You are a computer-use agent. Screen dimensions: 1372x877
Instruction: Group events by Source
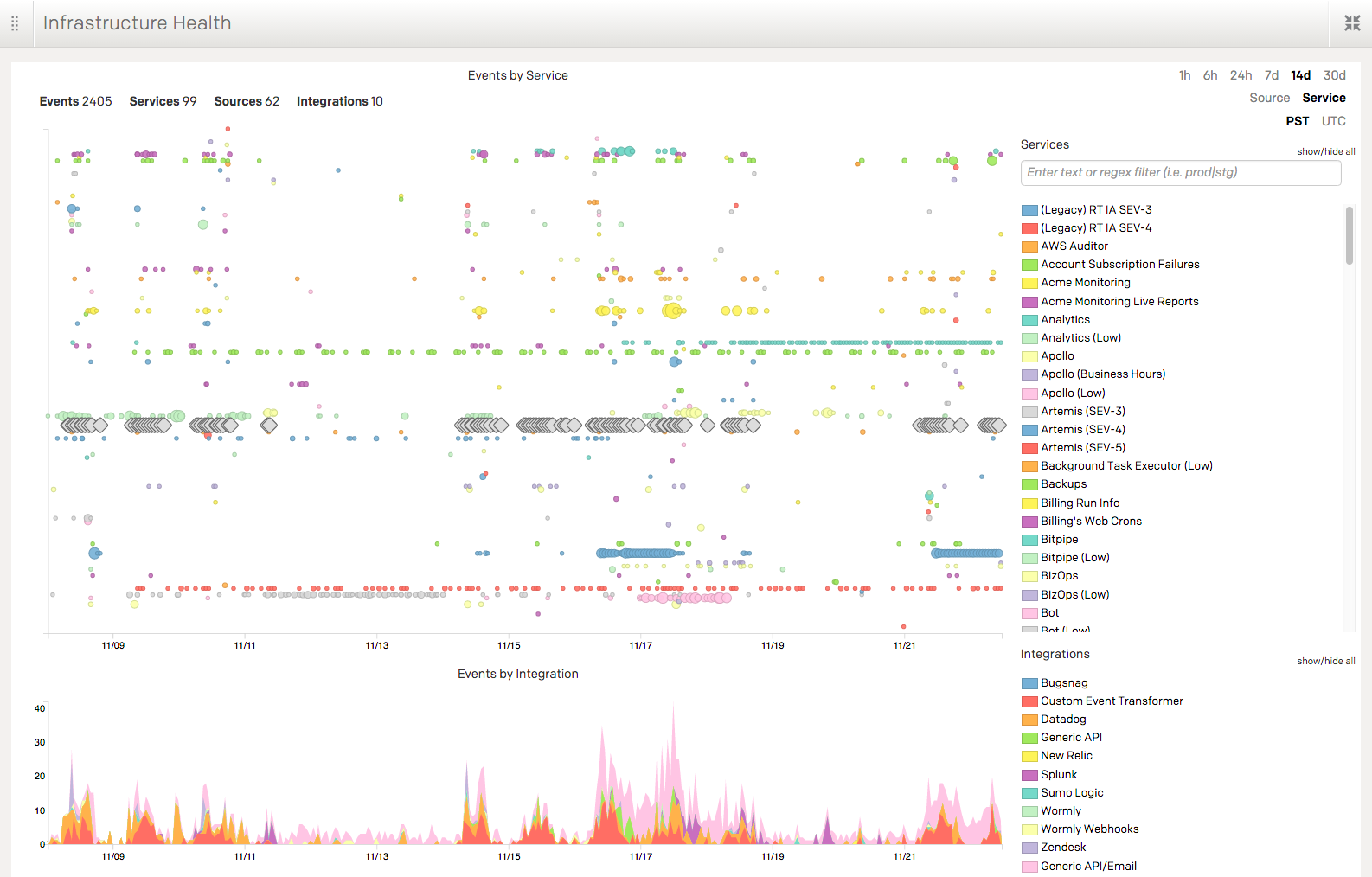pos(1269,98)
